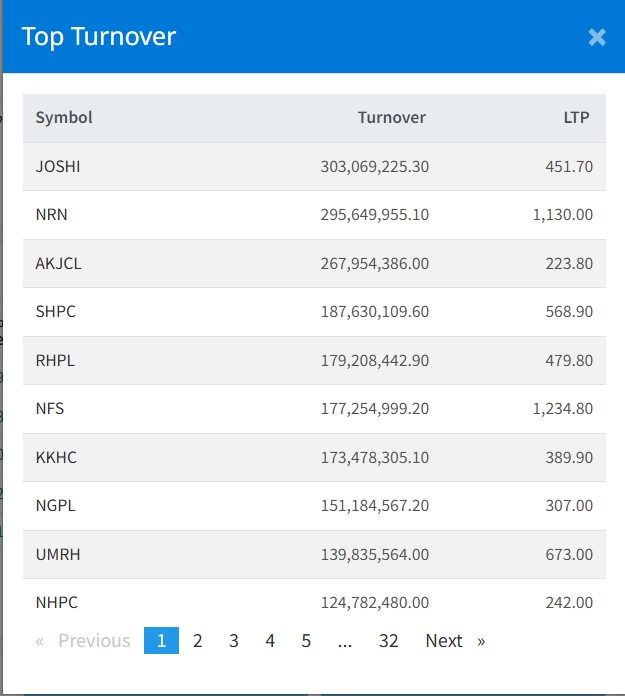
Task: Click the NFS symbol entry
Action: pyautogui.click(x=50, y=409)
